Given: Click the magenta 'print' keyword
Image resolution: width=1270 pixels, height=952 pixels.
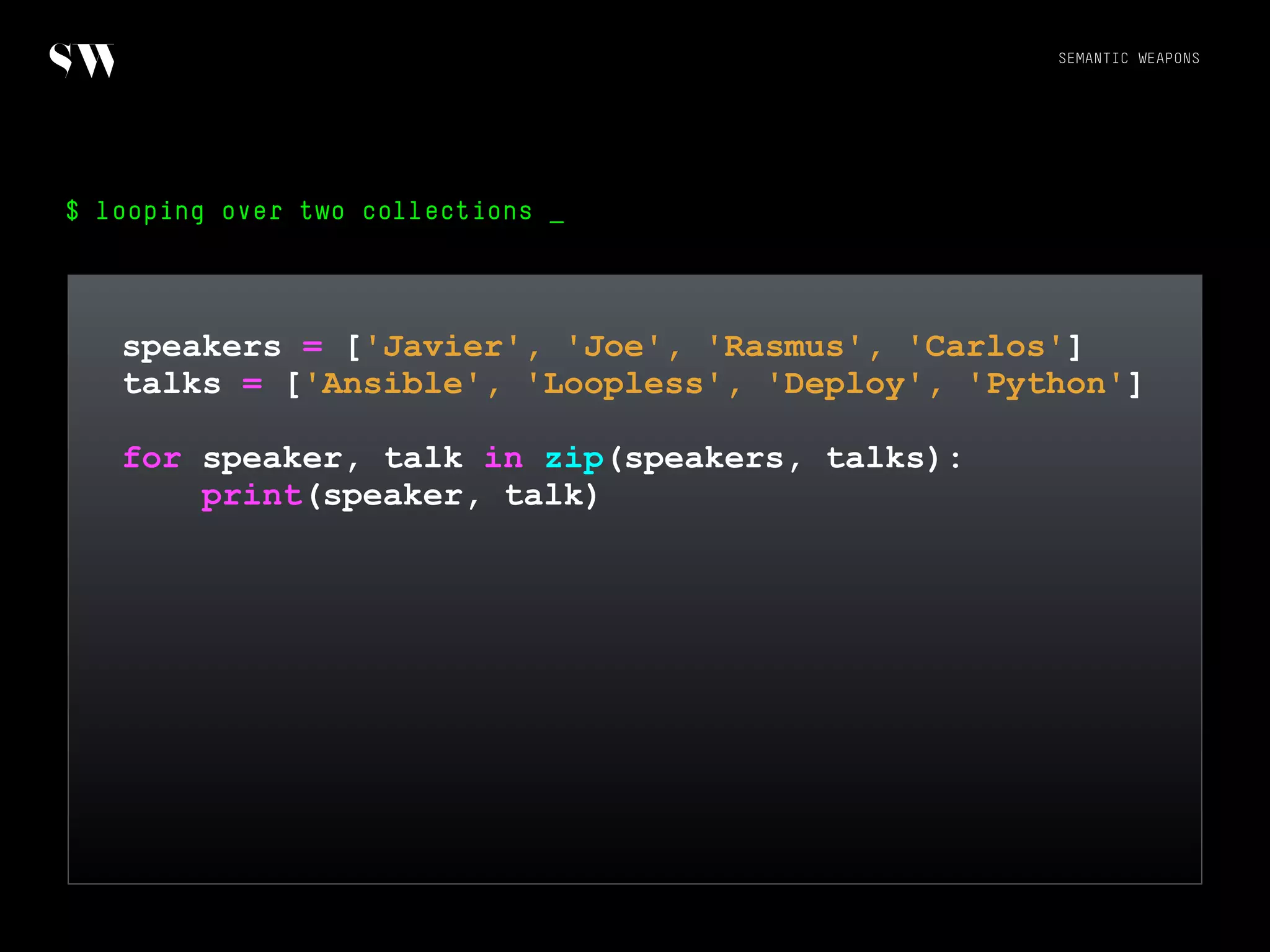Looking at the screenshot, I should point(252,496).
